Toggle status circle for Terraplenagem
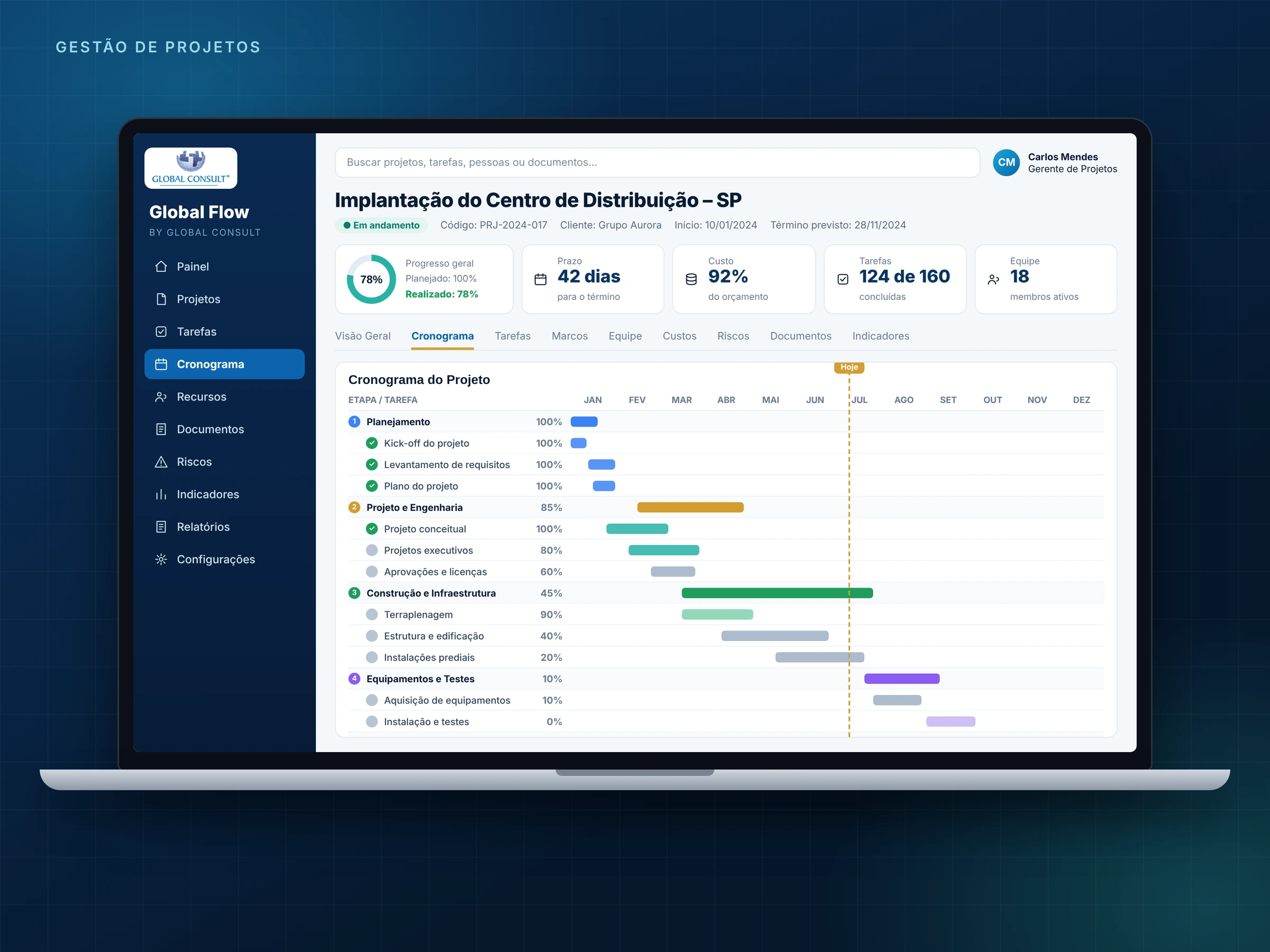Image resolution: width=1270 pixels, height=952 pixels. tap(372, 615)
